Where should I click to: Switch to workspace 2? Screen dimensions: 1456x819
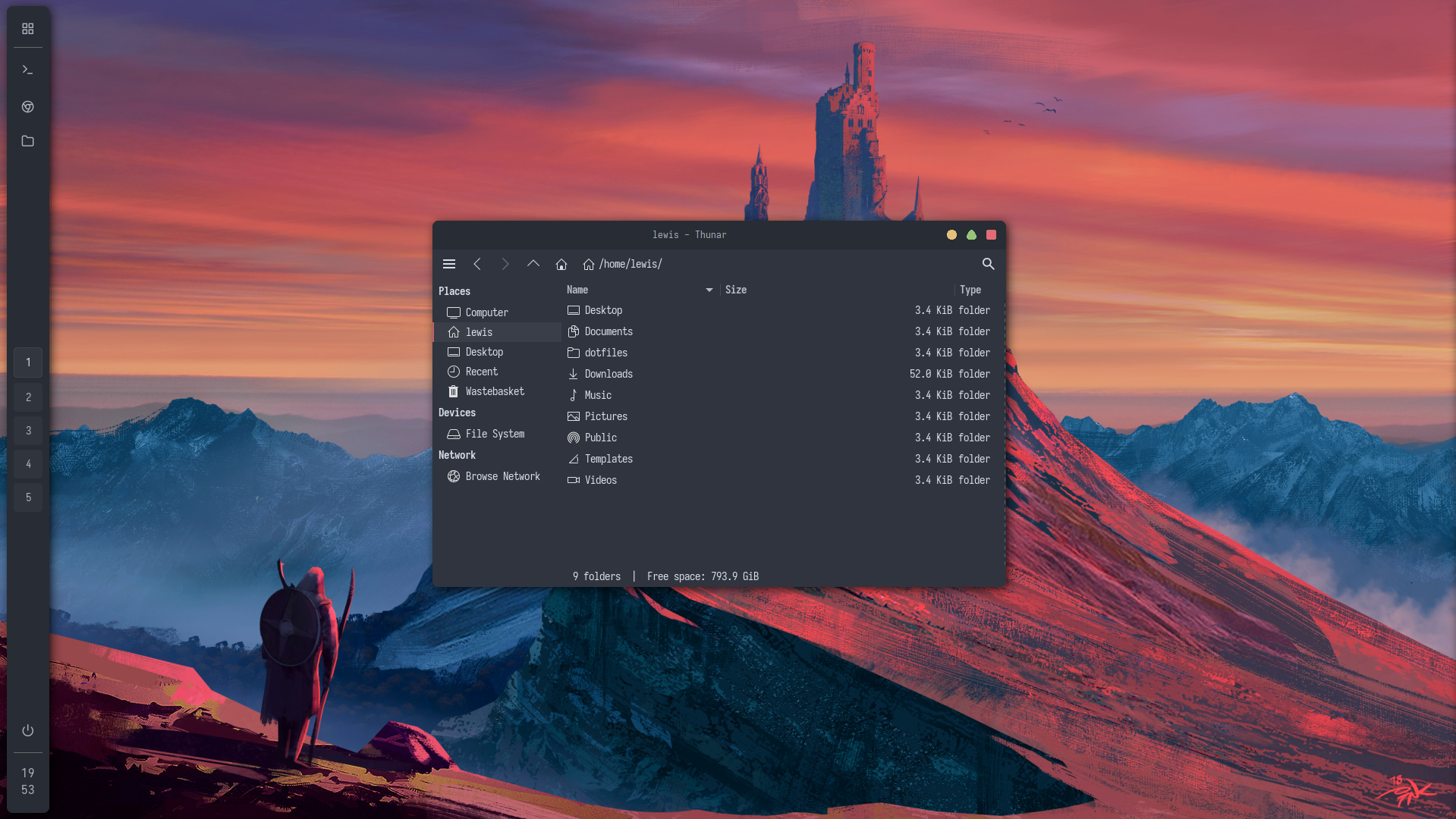28,397
